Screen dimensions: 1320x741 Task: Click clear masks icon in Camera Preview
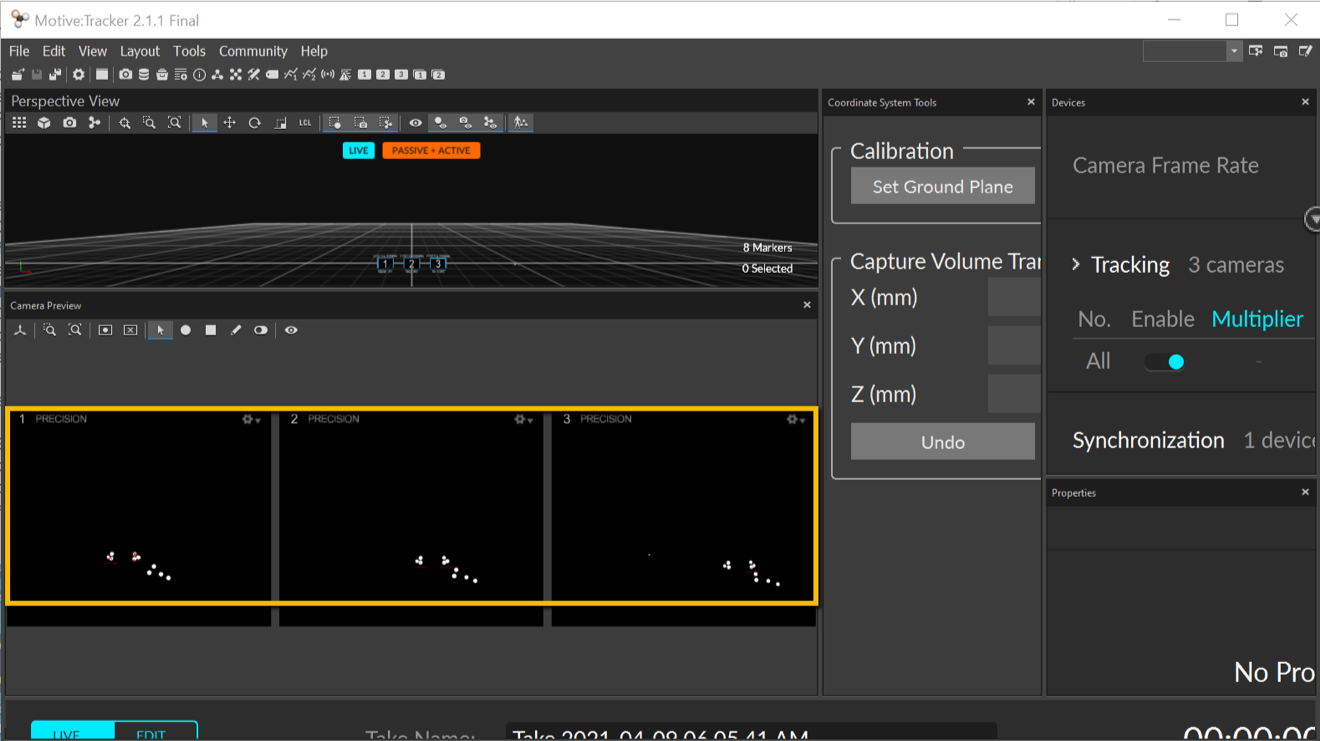tap(130, 330)
